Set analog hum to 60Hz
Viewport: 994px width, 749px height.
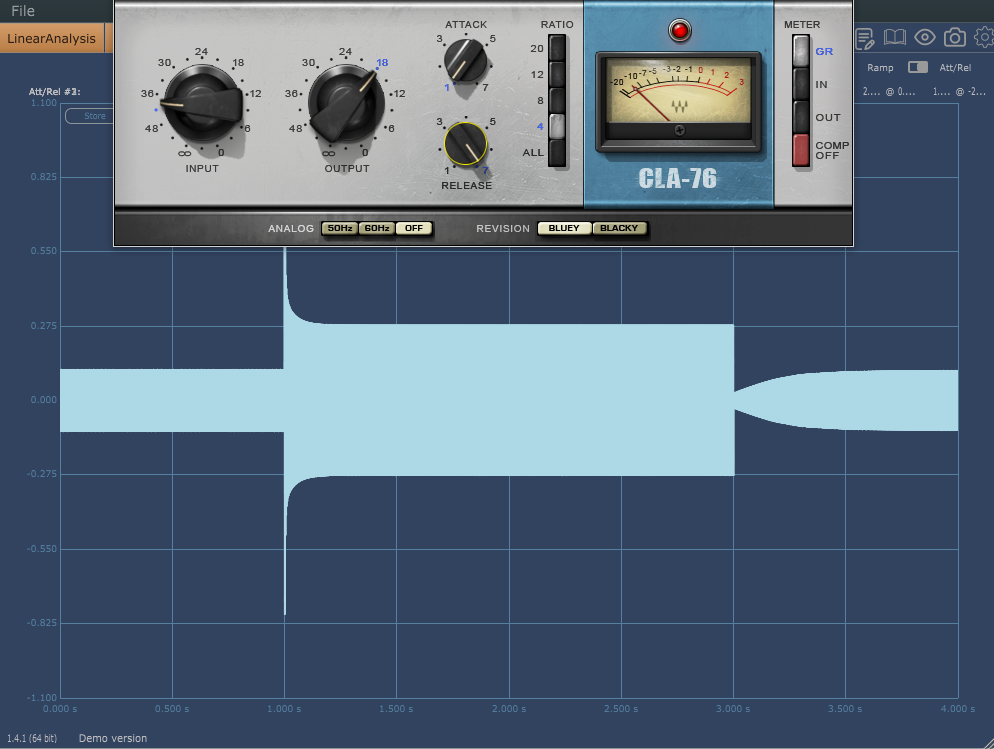377,228
